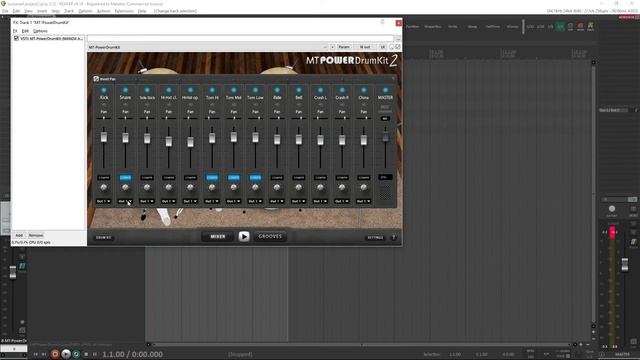The width and height of the screenshot is (640, 360).
Task: Enable the Kick Compress button
Action: click(x=104, y=178)
